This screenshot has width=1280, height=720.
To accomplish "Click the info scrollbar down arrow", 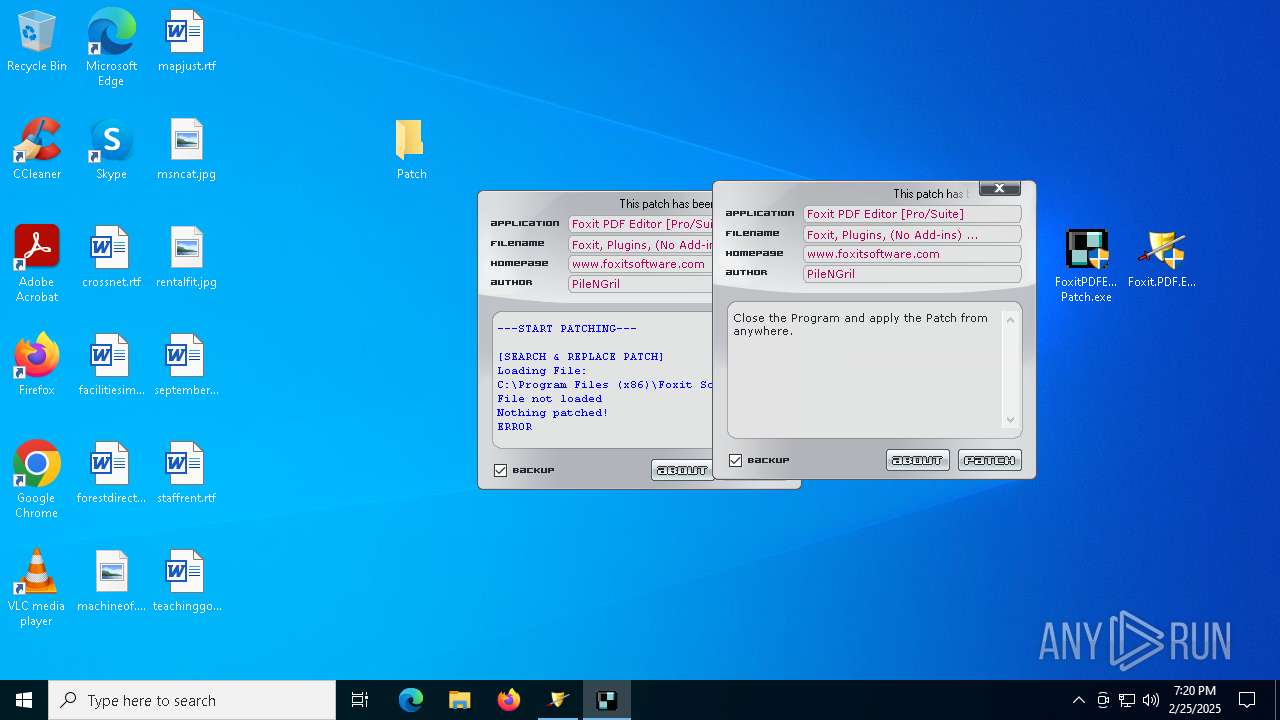I will (x=1010, y=420).
